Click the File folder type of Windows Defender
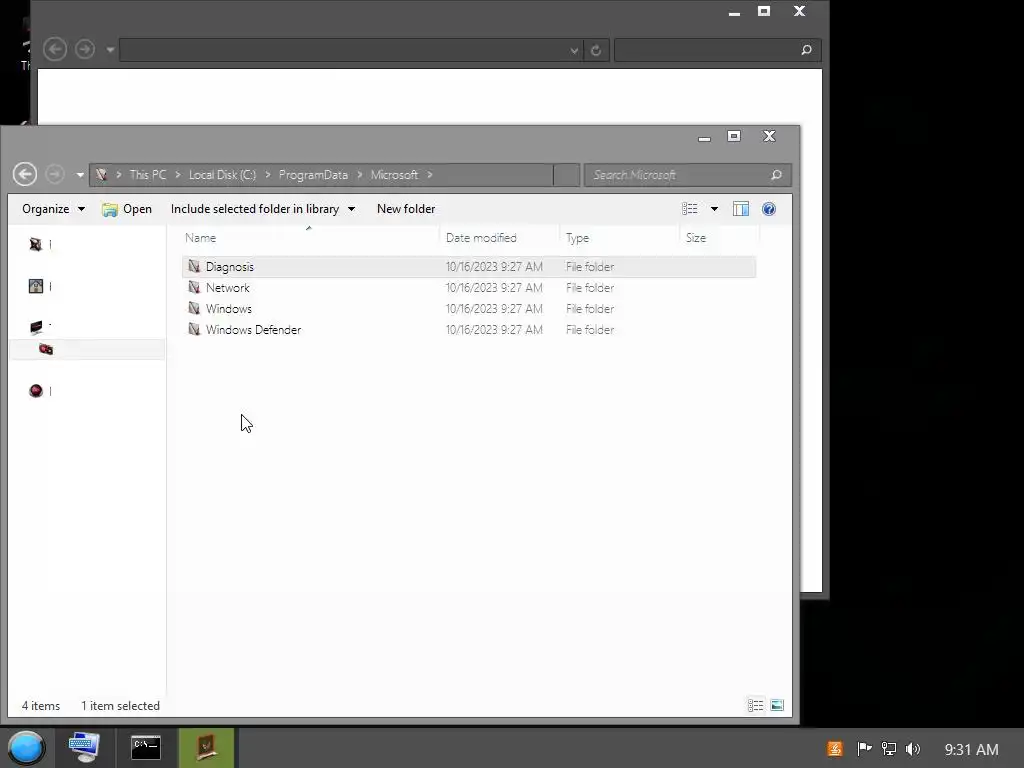This screenshot has width=1024, height=768. coord(590,330)
